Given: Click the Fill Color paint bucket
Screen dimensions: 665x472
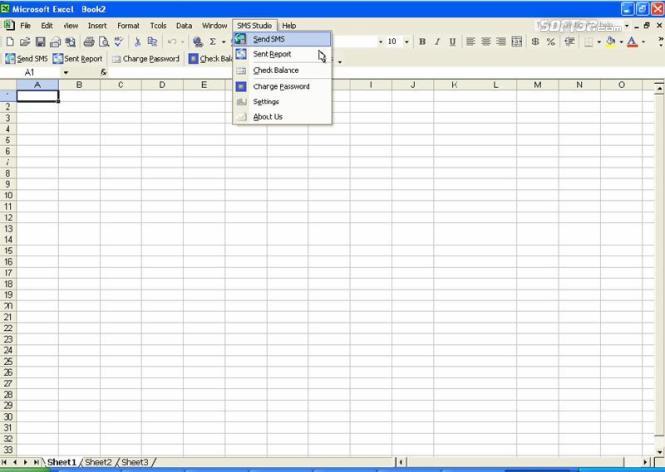Looking at the screenshot, I should tap(611, 42).
